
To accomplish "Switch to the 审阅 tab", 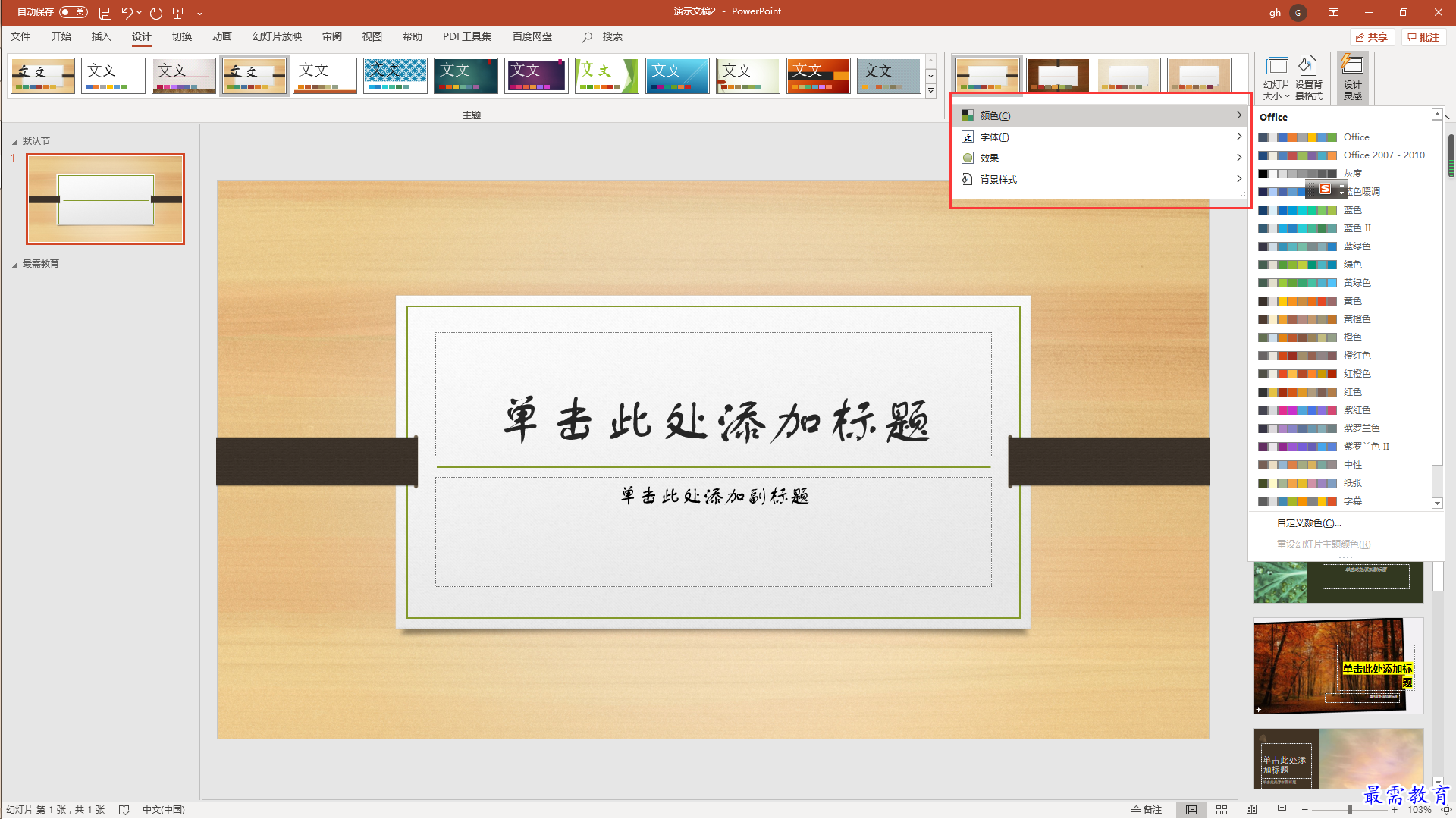I will (331, 36).
